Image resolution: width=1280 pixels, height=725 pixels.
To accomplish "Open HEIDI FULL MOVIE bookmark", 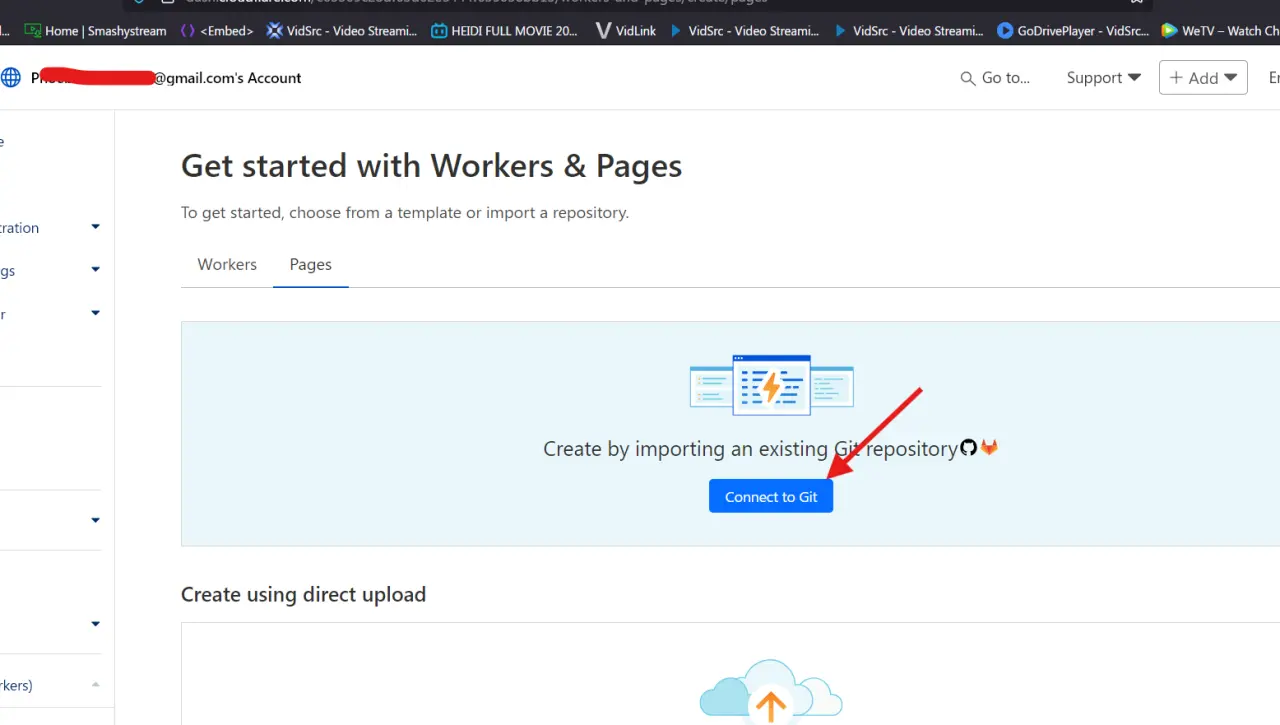I will (x=505, y=31).
